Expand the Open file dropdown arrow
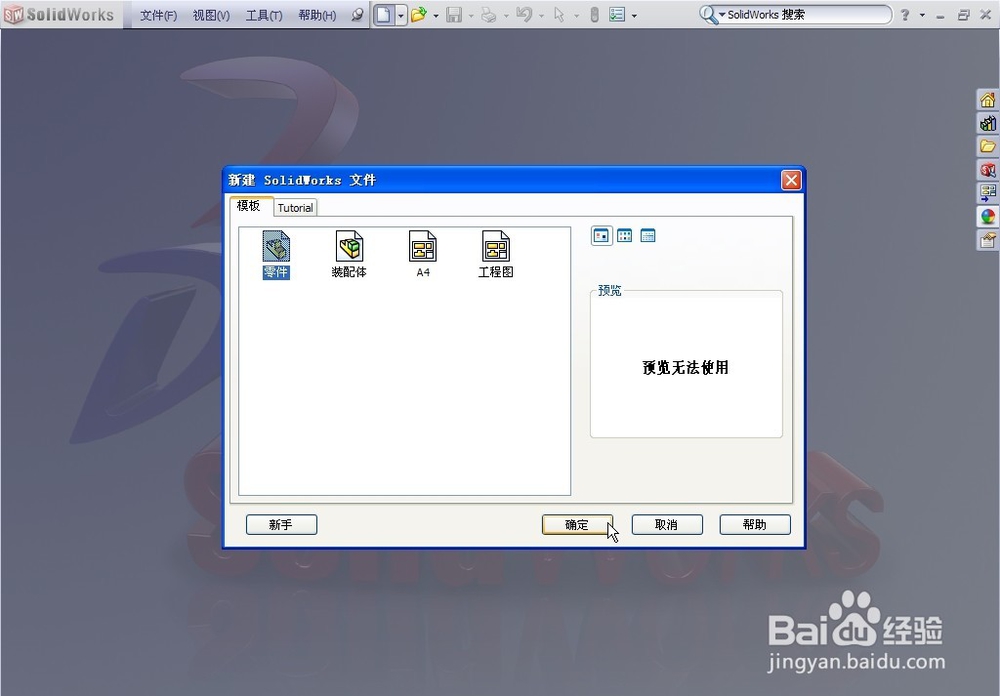1000x696 pixels. pyautogui.click(x=436, y=15)
